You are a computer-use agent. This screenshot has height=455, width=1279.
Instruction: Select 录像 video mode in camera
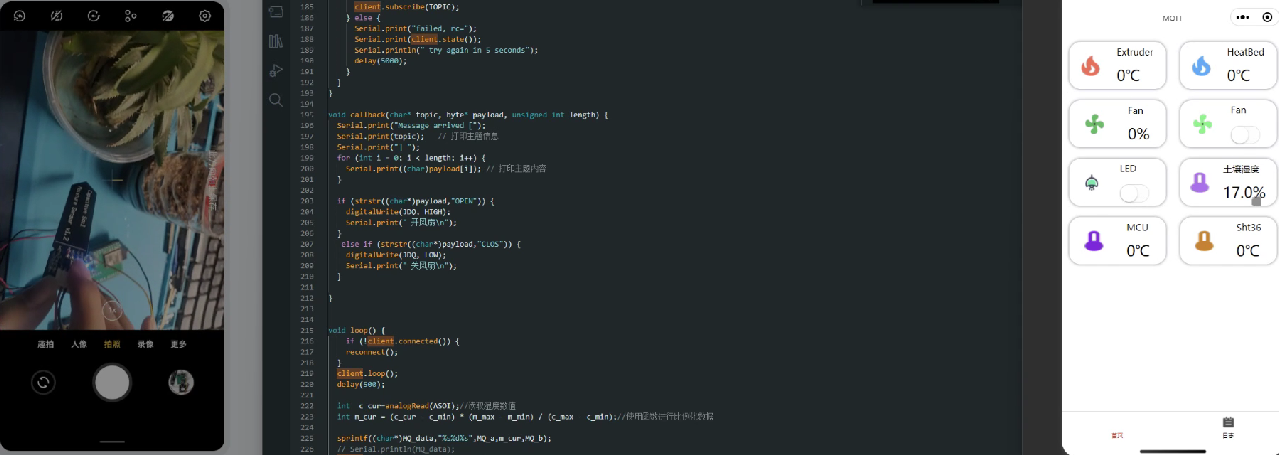[146, 344]
